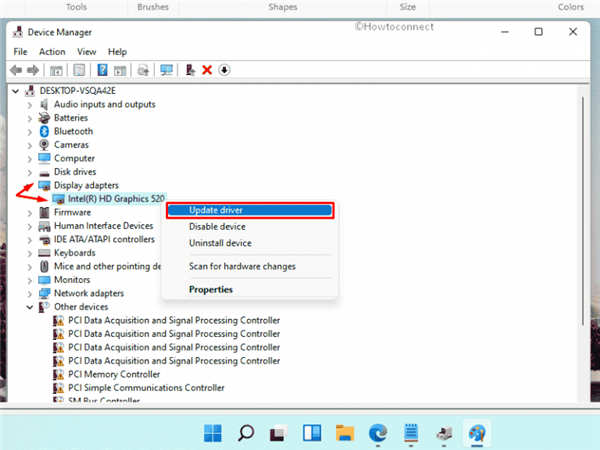
Task: Click the Back arrow in Device Manager toolbar
Action: pos(16,70)
